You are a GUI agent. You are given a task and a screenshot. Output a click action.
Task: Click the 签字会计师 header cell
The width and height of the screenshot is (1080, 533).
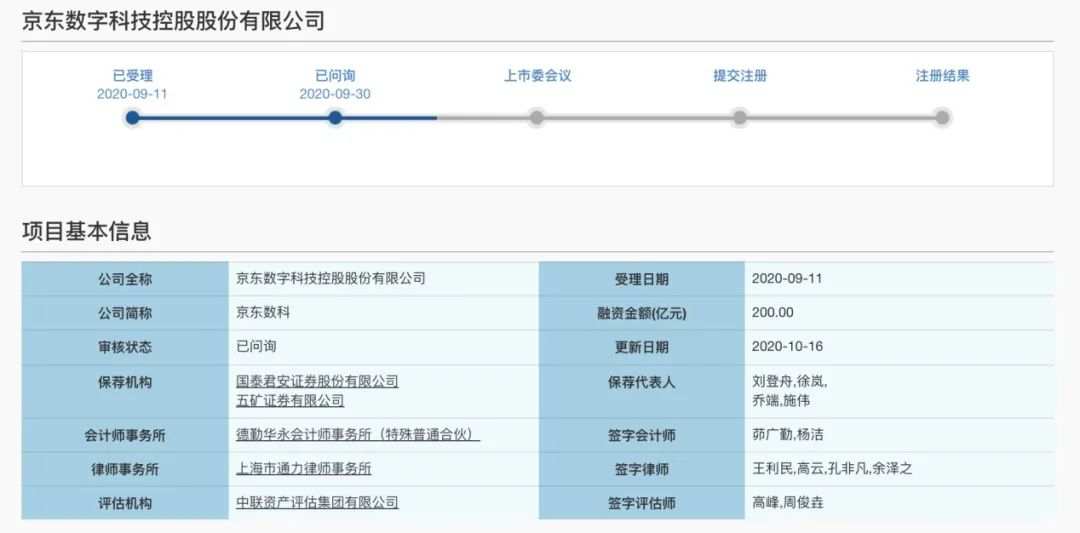[x=641, y=435]
